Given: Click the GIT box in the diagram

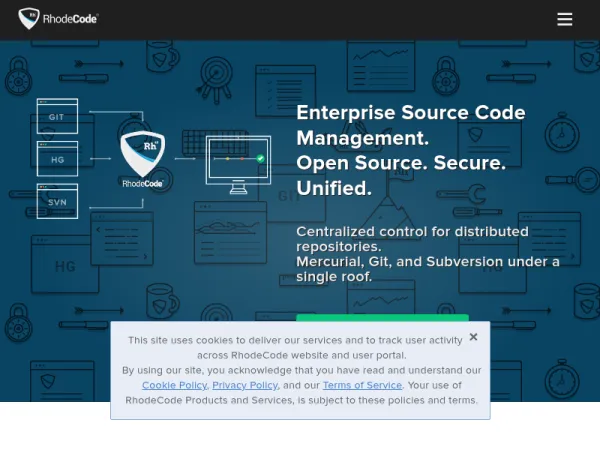Looking at the screenshot, I should tap(57, 116).
